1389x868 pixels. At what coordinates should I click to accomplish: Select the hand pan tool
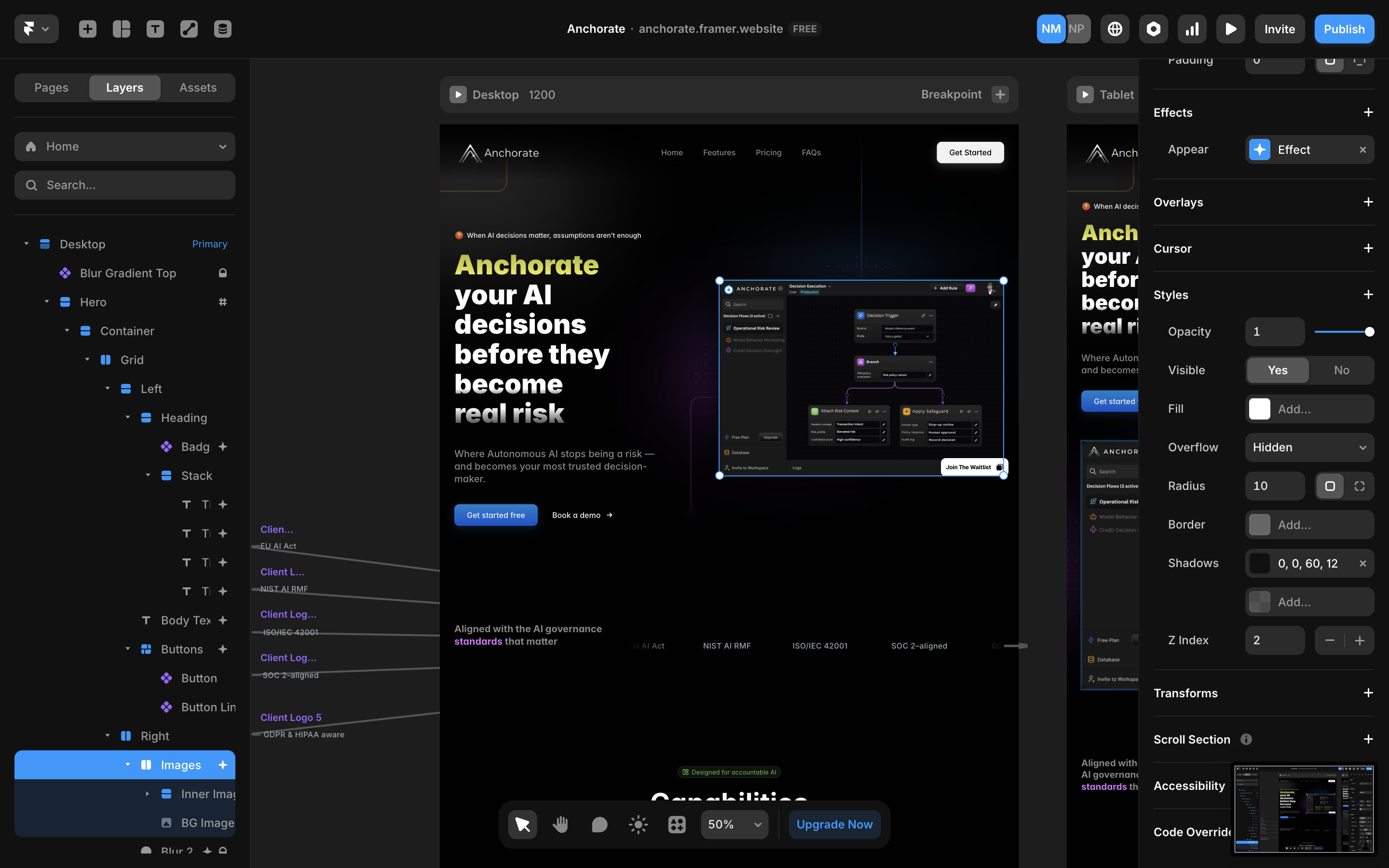pyautogui.click(x=560, y=825)
